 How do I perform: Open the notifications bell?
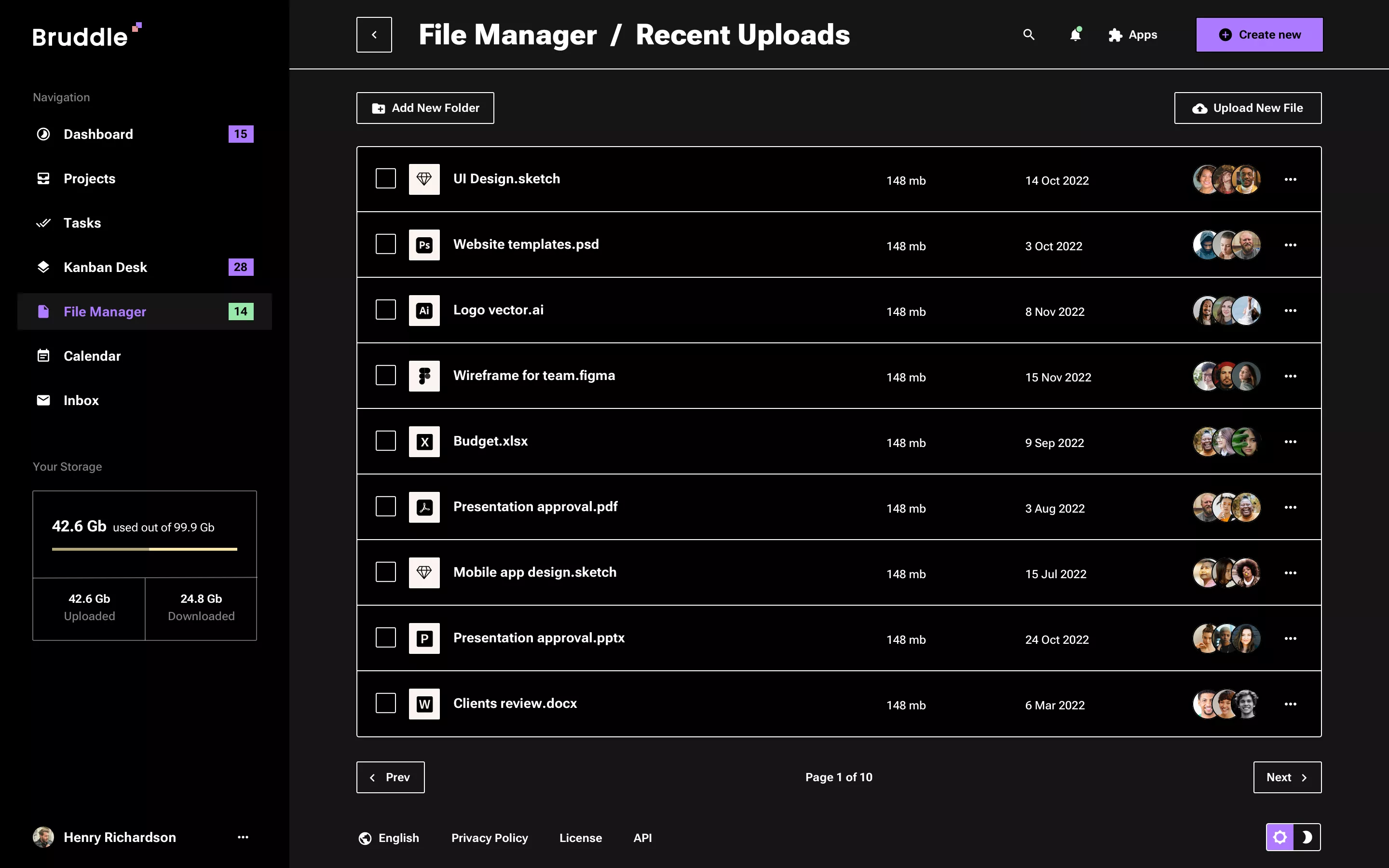1075,34
